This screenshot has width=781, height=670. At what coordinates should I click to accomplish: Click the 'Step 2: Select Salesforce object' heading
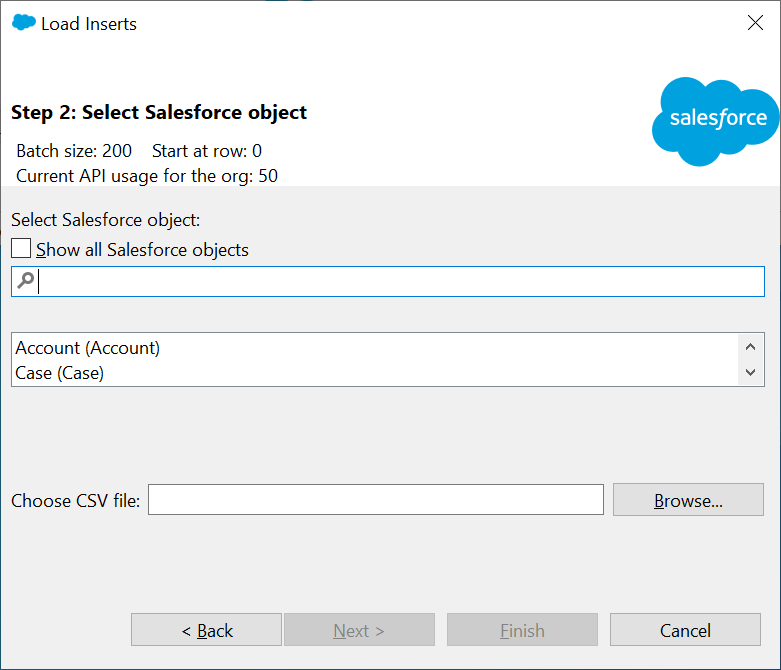tap(159, 112)
